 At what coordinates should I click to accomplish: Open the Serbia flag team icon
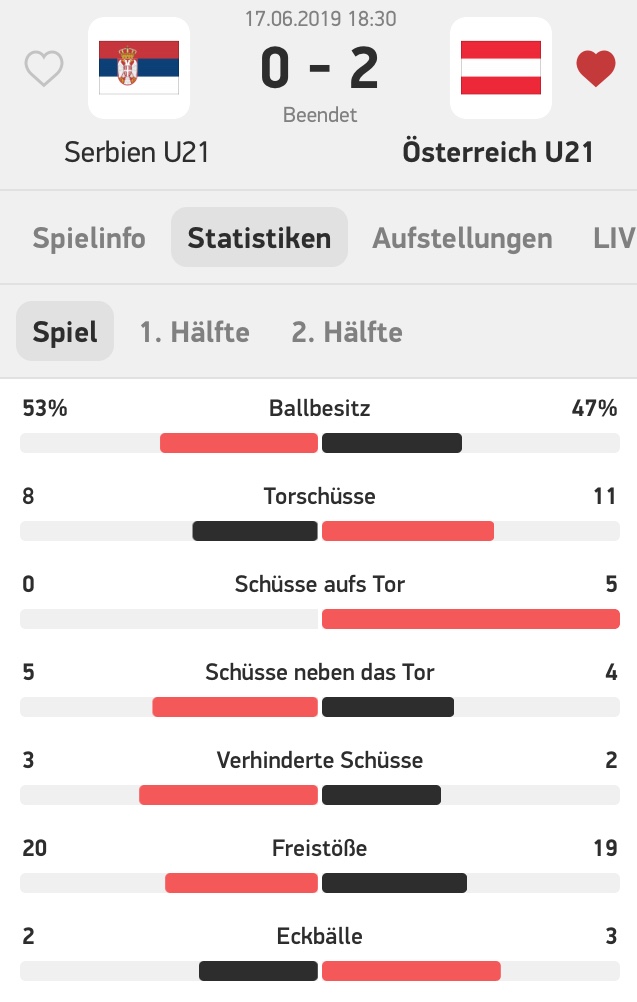pos(139,68)
